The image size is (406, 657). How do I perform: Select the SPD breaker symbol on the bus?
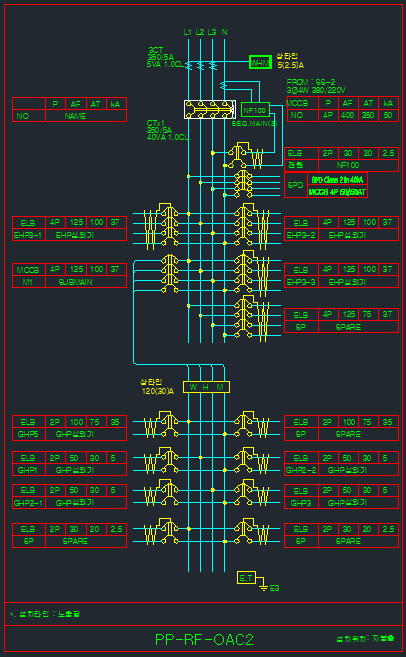coord(242,183)
